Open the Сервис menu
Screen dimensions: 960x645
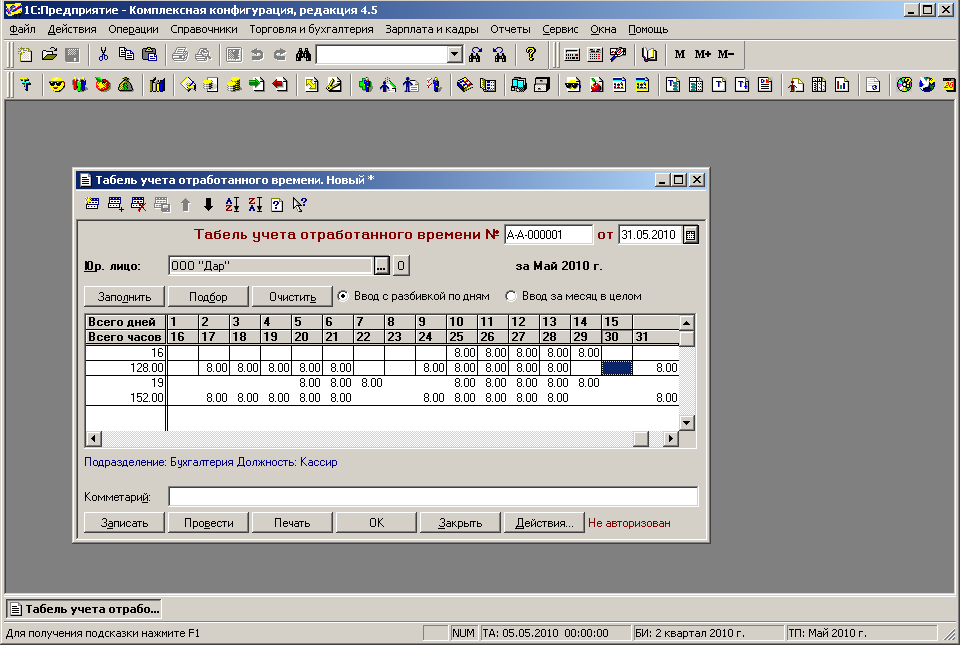click(560, 29)
